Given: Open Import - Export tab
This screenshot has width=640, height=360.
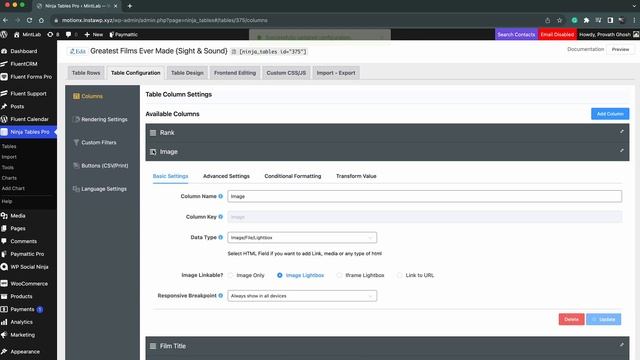Looking at the screenshot, I should pos(336,73).
